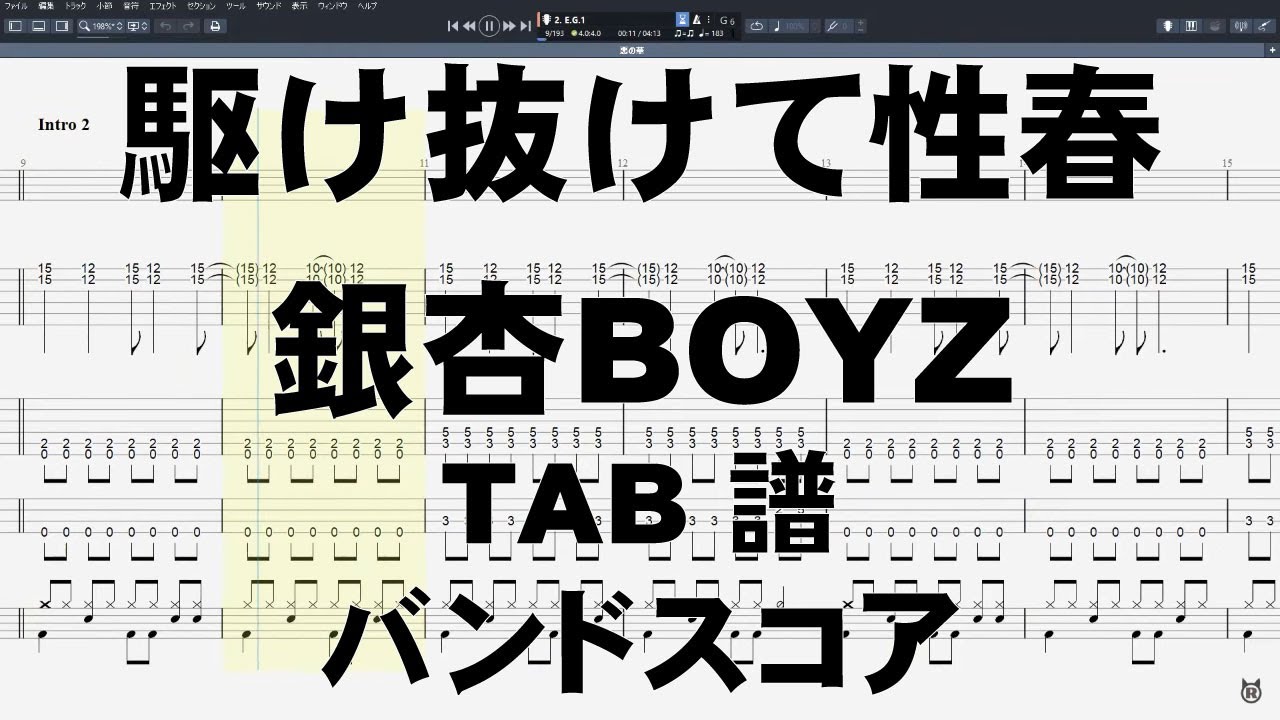Show the guitar fretboard view

[x=1168, y=26]
